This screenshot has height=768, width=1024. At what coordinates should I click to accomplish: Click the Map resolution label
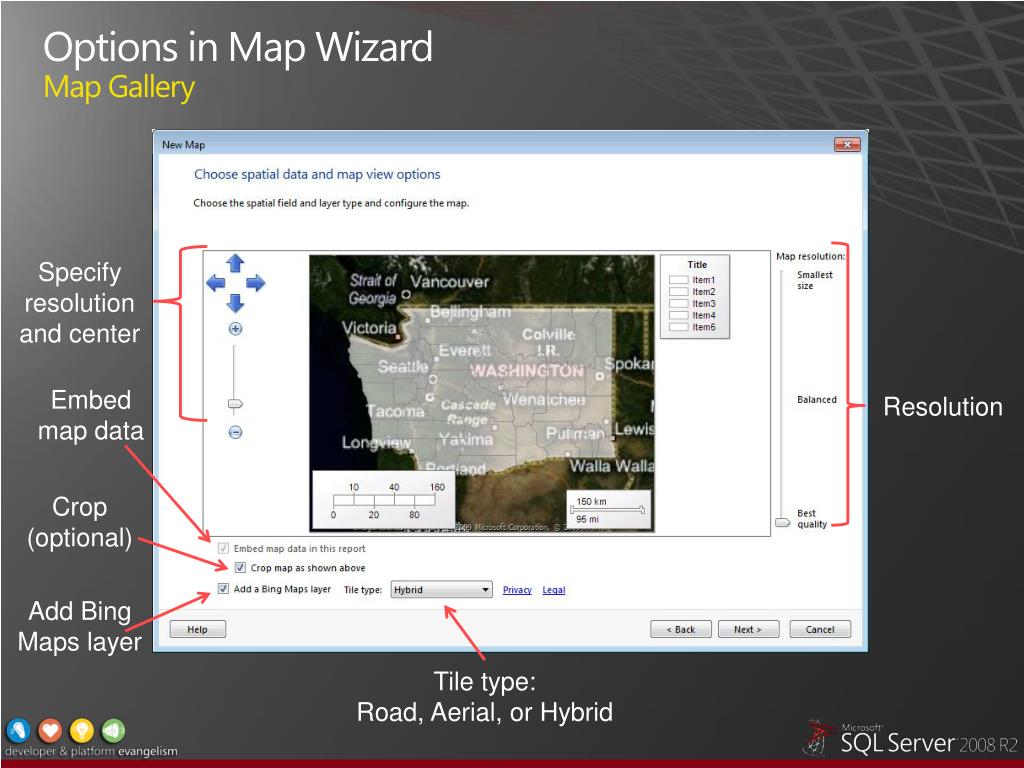[x=810, y=256]
